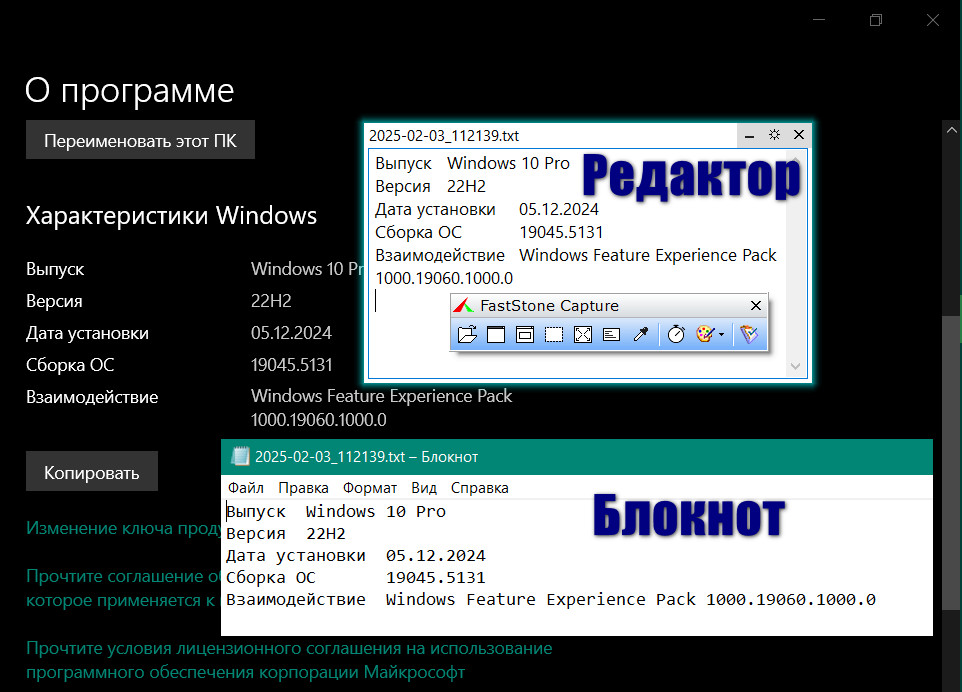Select the capture rectangular region tool
The width and height of the screenshot is (962, 692).
[x=554, y=335]
